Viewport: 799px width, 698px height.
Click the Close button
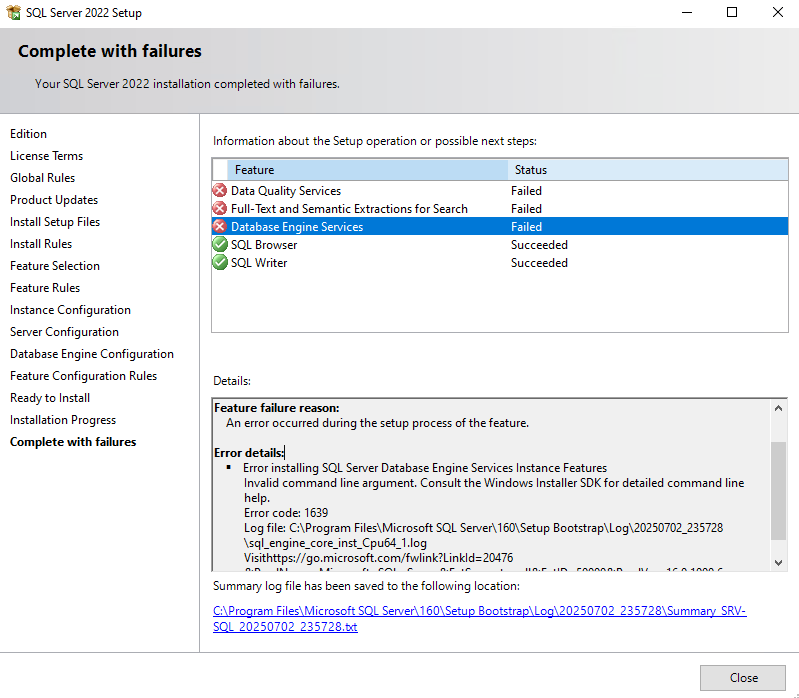(x=742, y=678)
